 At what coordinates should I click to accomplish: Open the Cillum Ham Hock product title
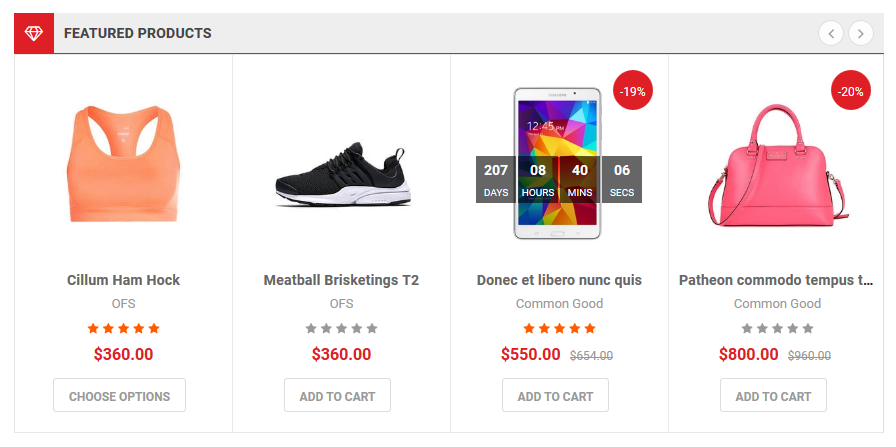click(x=123, y=280)
